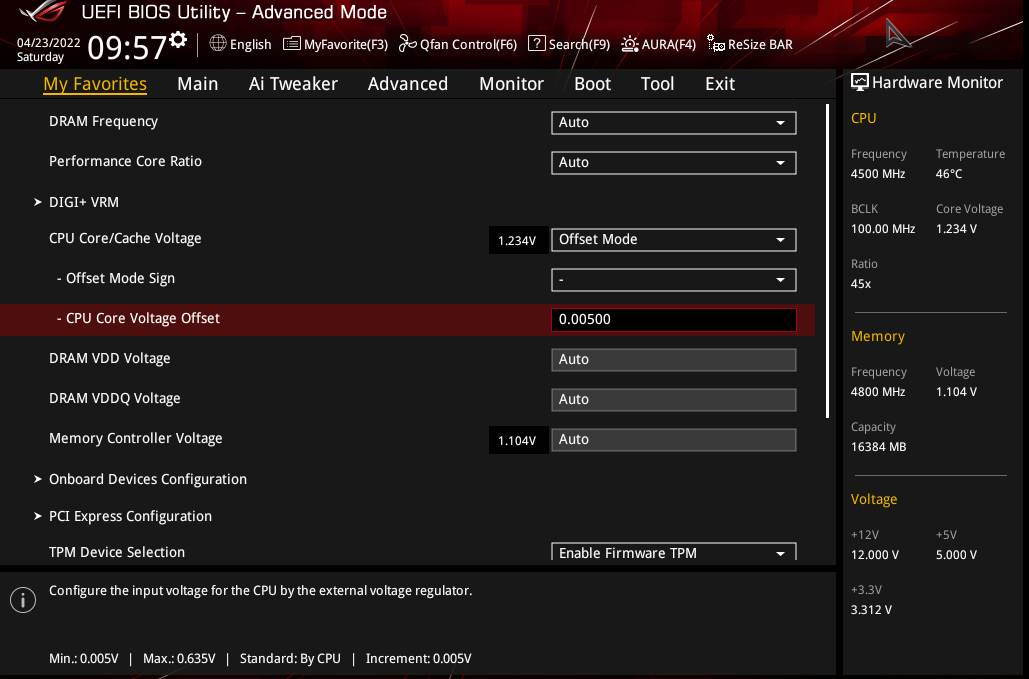Open MyFavorite(F3) menu
This screenshot has height=679, width=1029.
pos(346,44)
